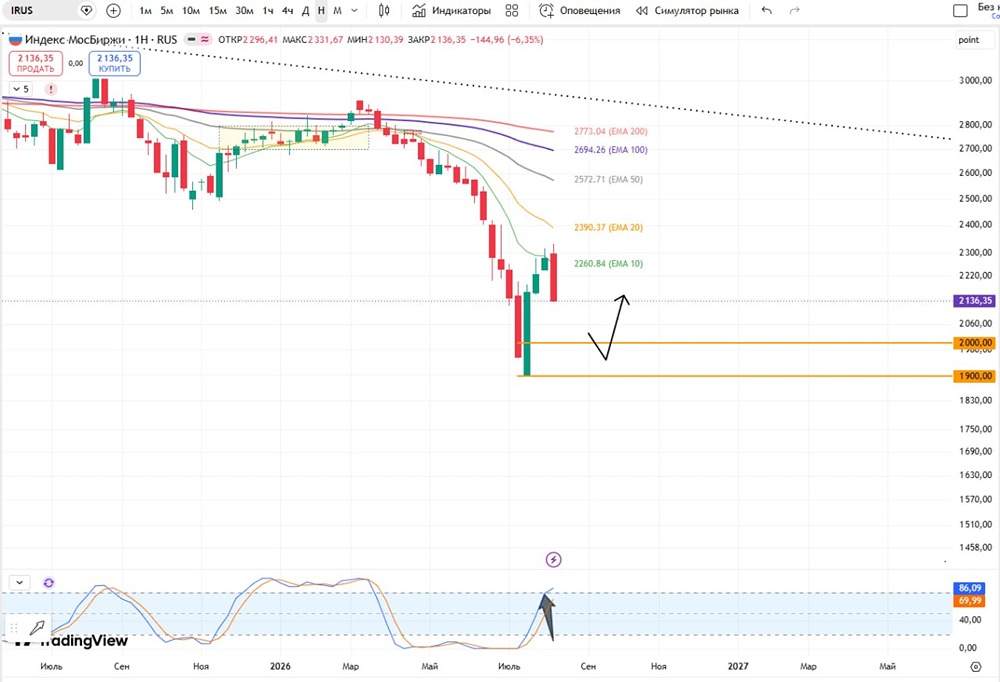1000x682 pixels.
Task: Click the 3000,00 price scale label
Action: 976,80
